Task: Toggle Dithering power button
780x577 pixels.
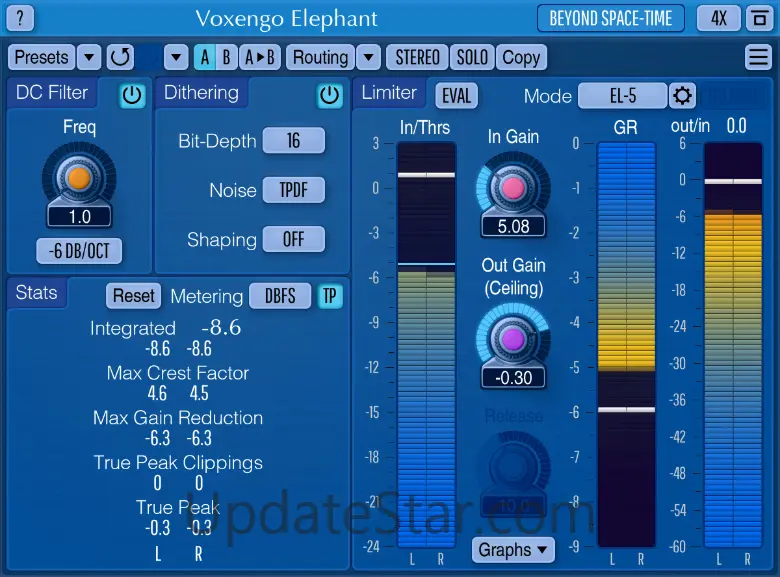Action: click(329, 95)
